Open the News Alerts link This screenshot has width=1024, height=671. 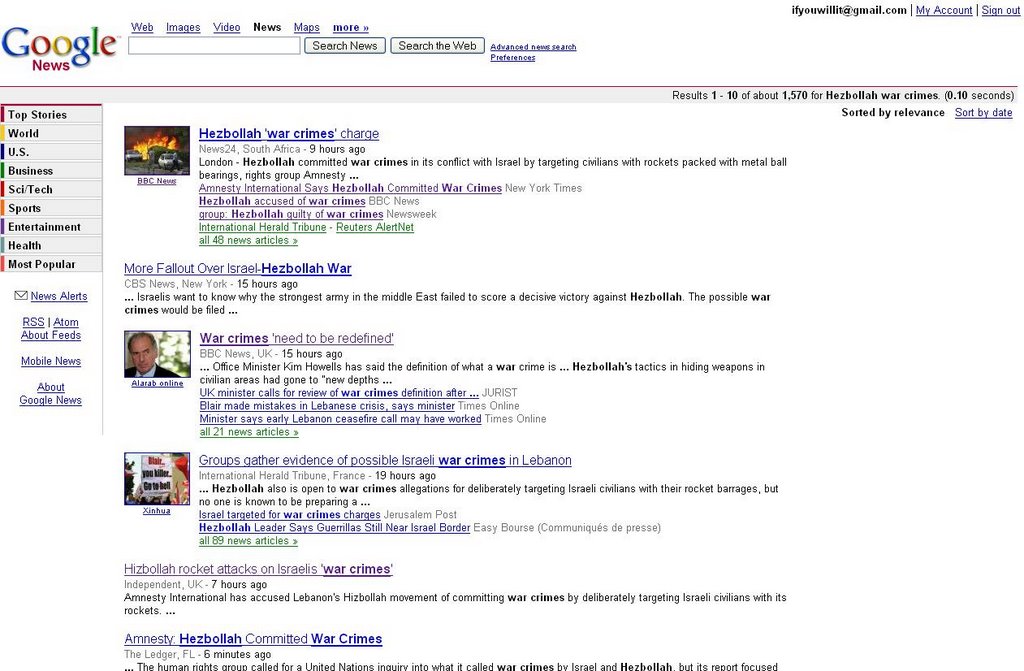(59, 296)
